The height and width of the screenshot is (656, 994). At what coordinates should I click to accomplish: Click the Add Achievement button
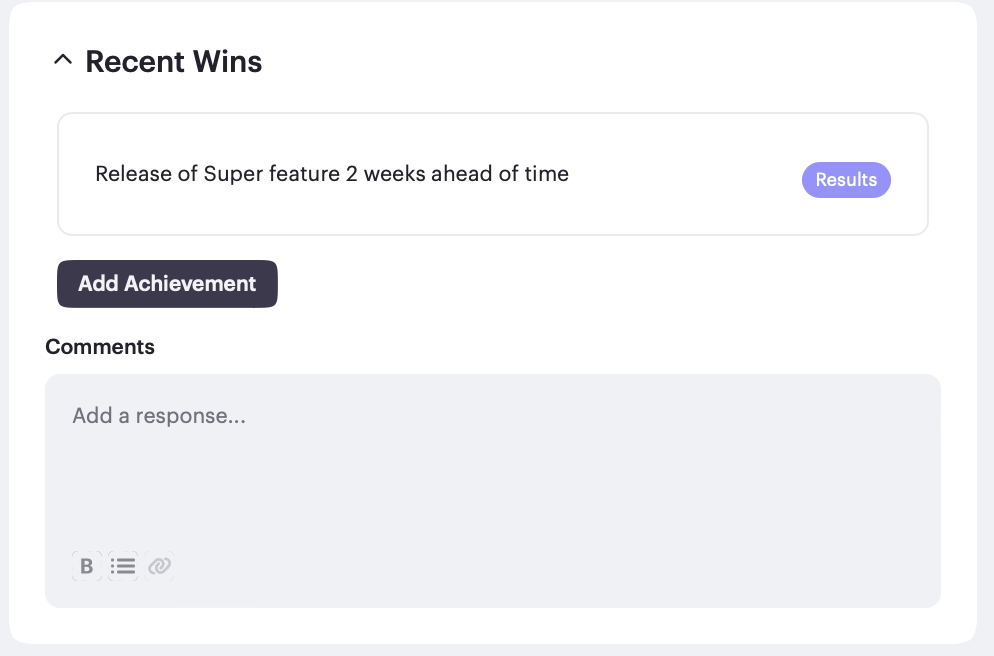coord(167,284)
